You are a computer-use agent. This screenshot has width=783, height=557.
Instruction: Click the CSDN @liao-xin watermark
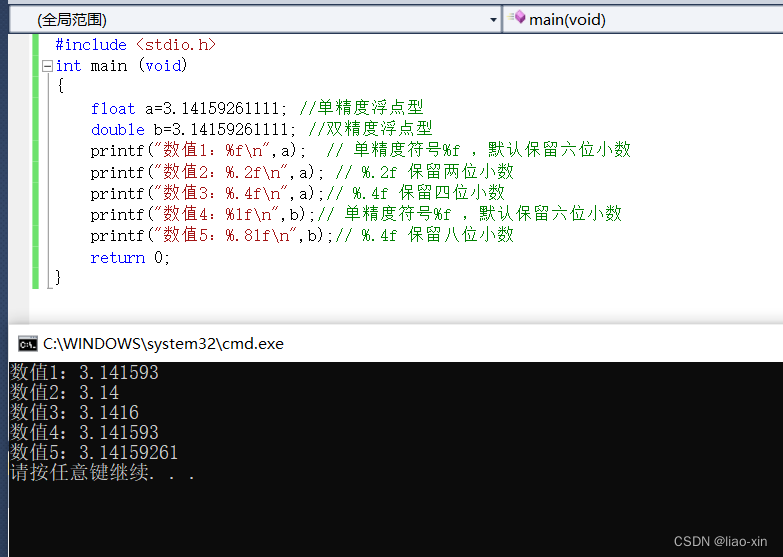point(721,541)
